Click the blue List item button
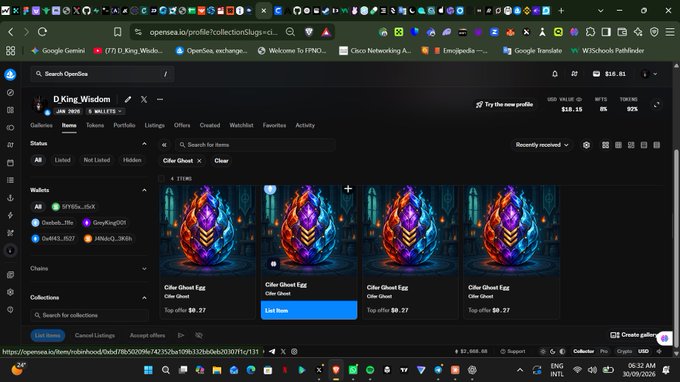Viewport: 680px width, 382px height. (309, 310)
